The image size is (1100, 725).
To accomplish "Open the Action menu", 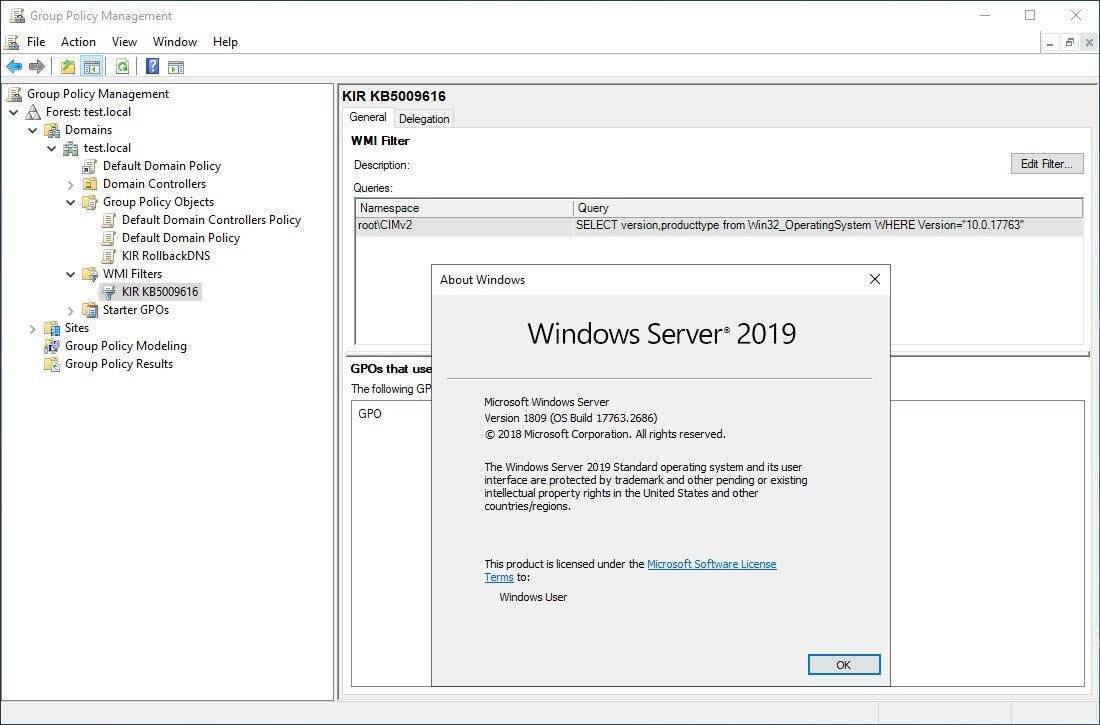I will [78, 42].
